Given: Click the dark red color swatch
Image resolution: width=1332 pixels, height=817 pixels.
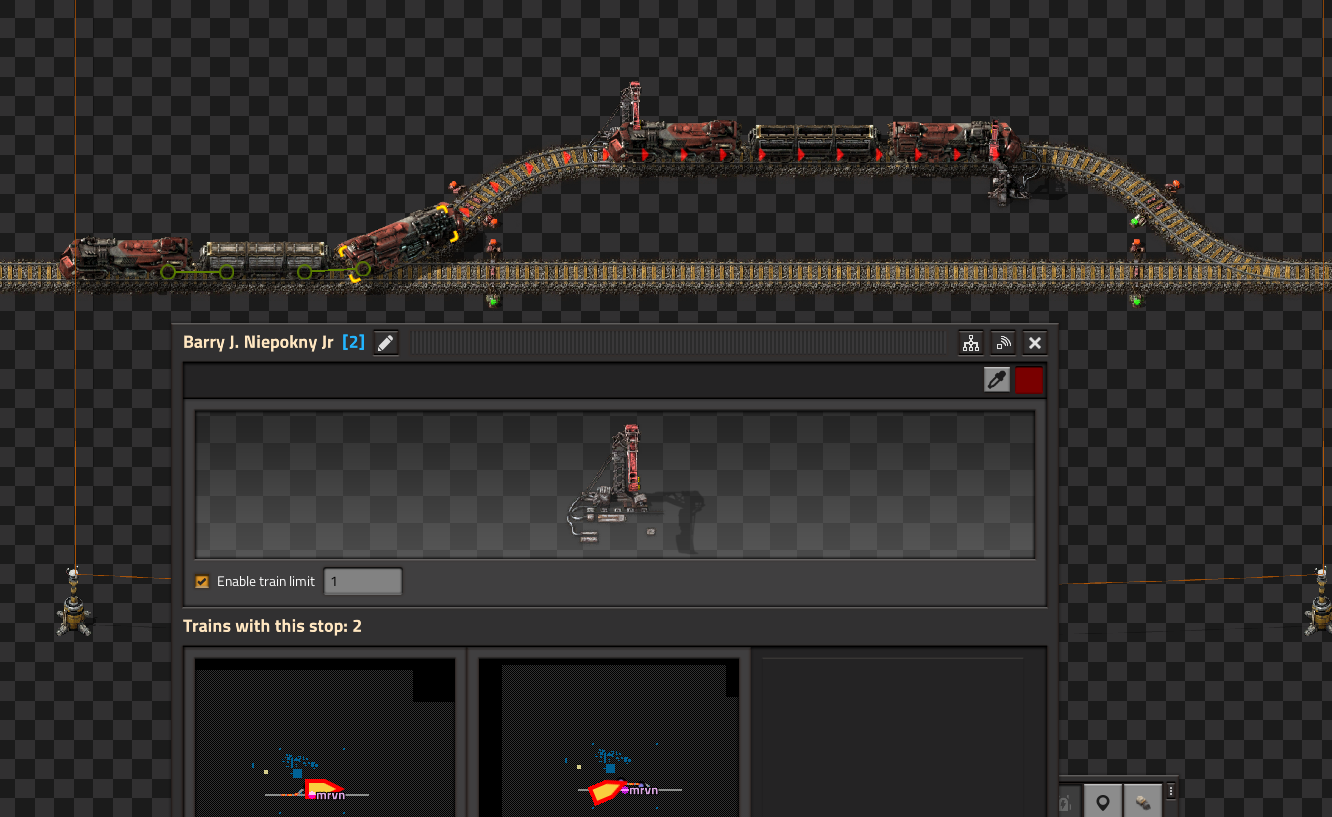Looking at the screenshot, I should (x=1029, y=380).
